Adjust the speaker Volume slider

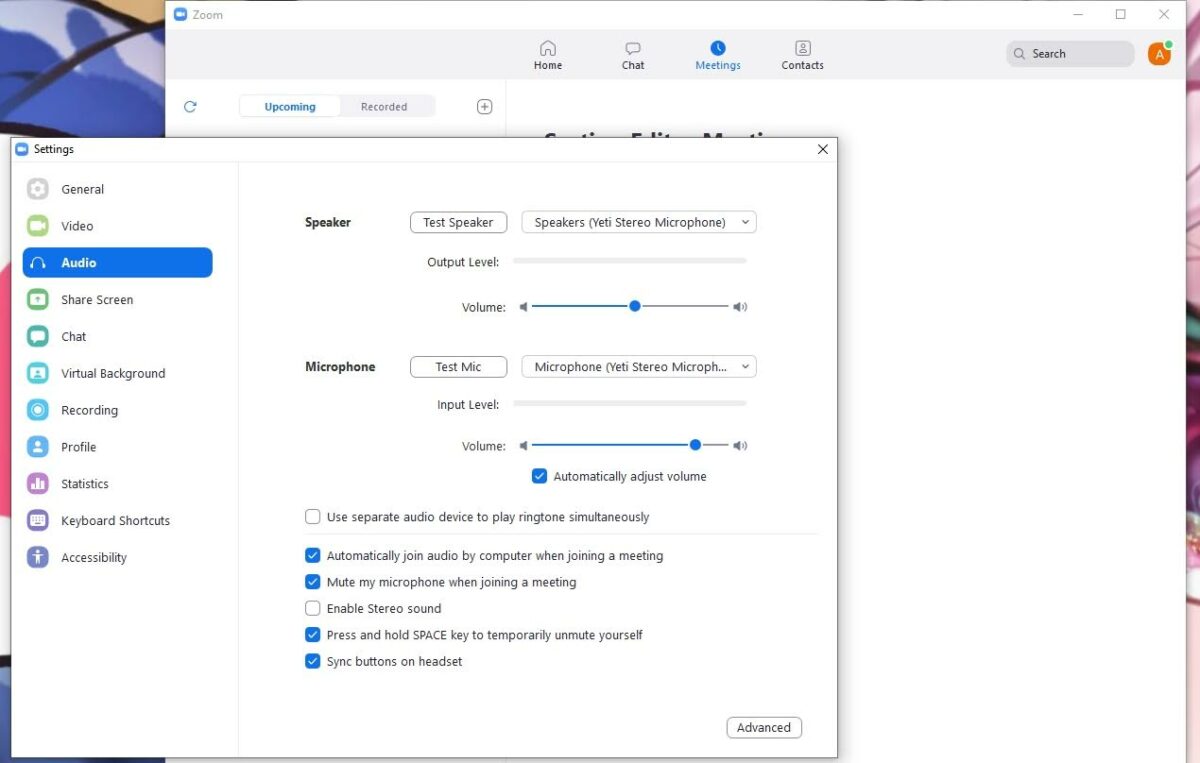coord(635,306)
